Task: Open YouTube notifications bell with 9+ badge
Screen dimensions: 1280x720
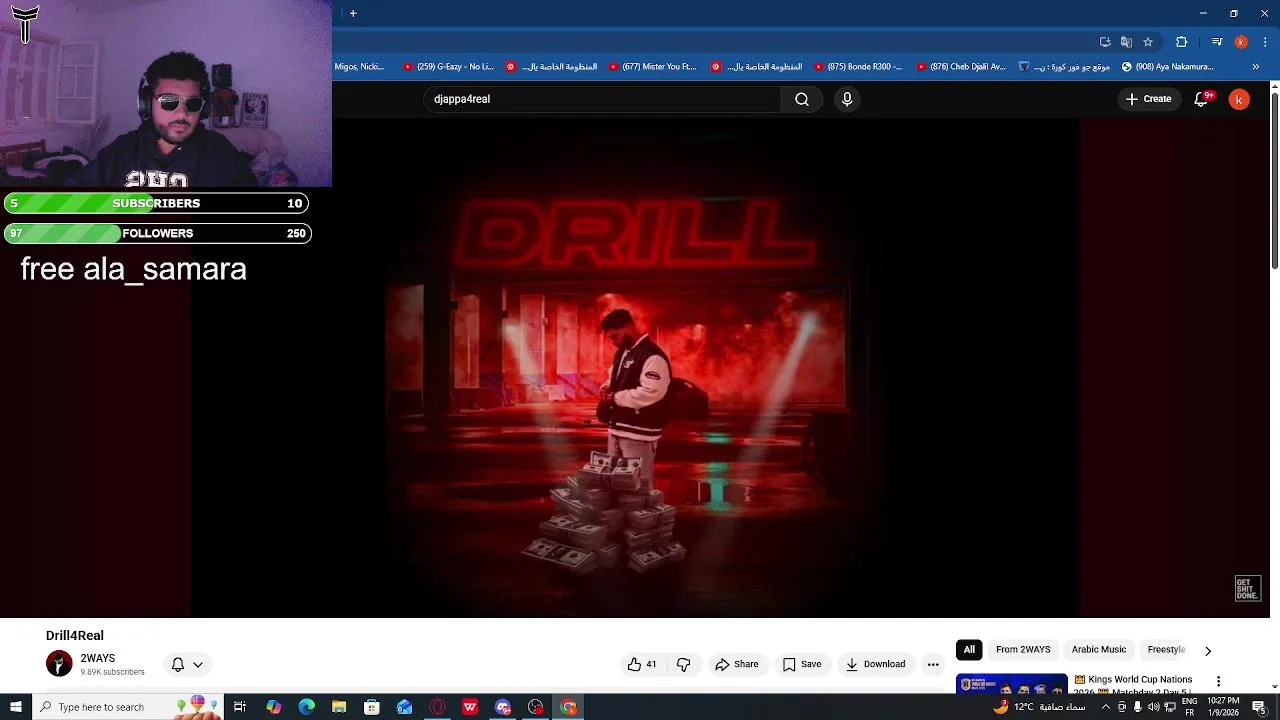Action: tap(1202, 99)
